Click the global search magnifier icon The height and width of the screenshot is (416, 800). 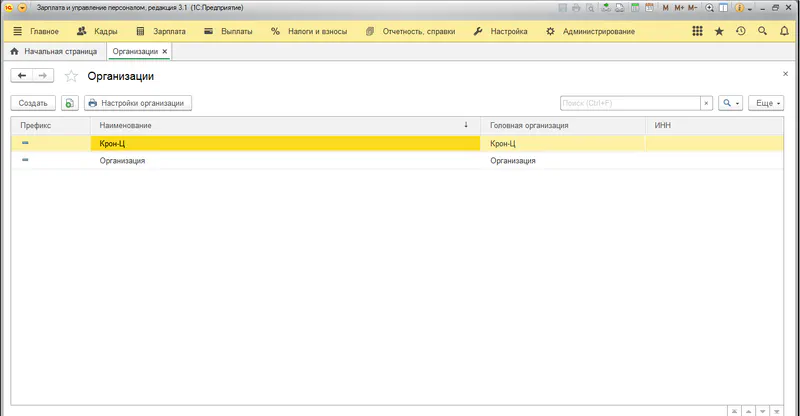pos(762,31)
